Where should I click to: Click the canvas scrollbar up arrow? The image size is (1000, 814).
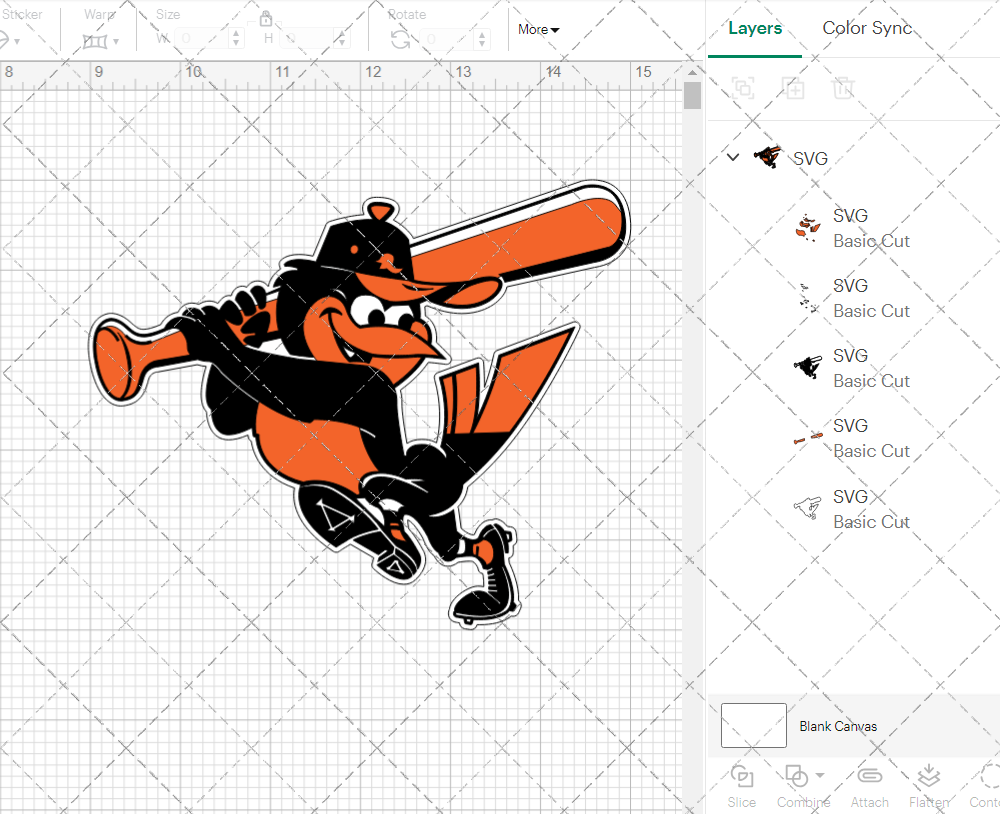(x=692, y=72)
